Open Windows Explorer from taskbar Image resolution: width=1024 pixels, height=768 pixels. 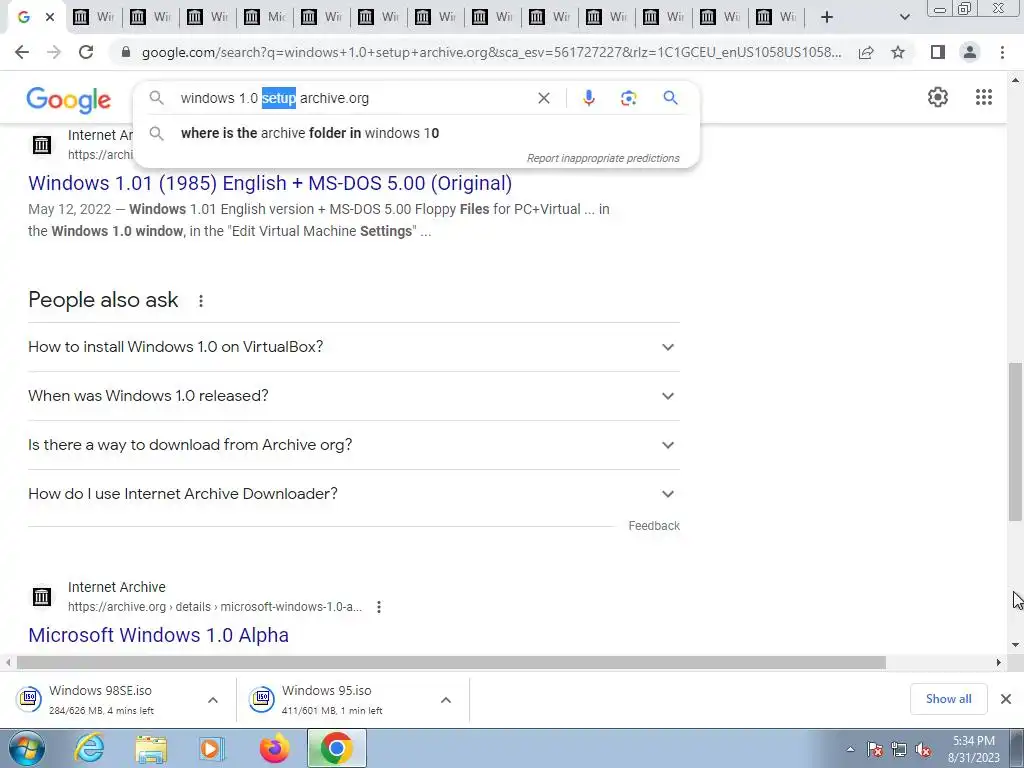[151, 748]
